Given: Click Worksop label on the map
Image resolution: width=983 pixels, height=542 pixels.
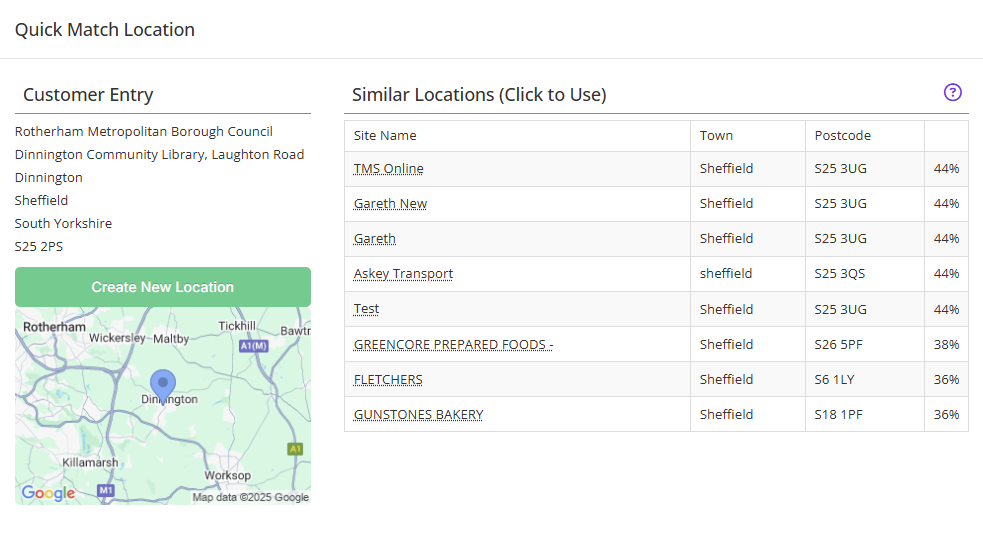Looking at the screenshot, I should [228, 475].
